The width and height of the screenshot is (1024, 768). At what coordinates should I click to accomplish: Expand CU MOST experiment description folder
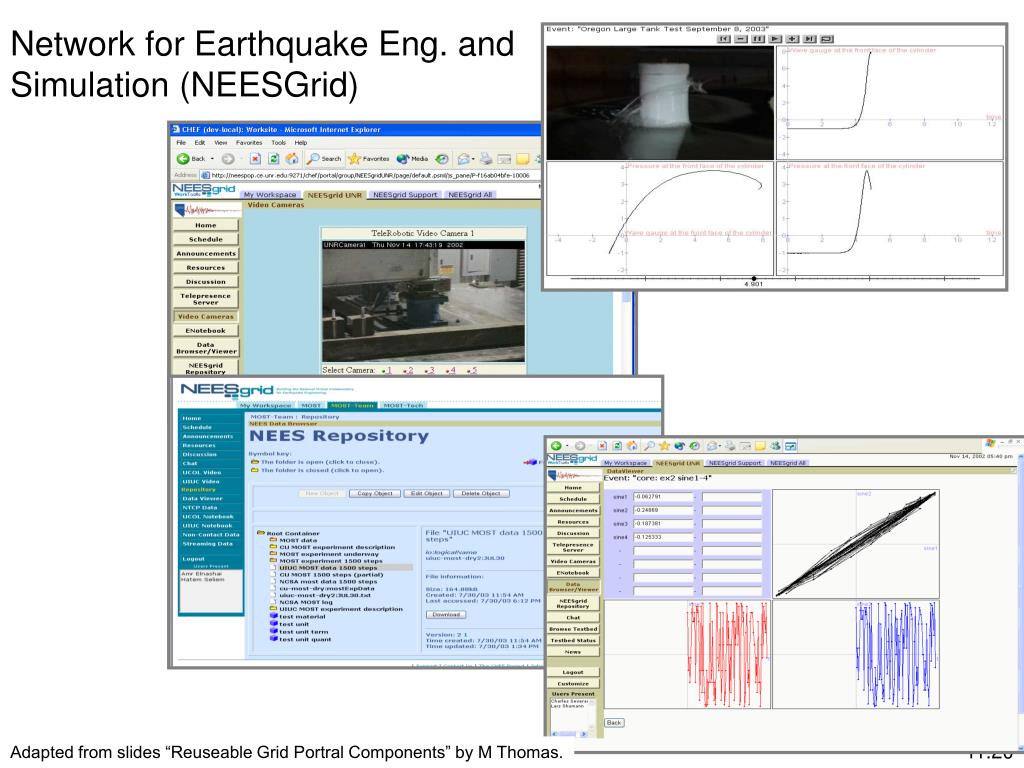coord(274,547)
